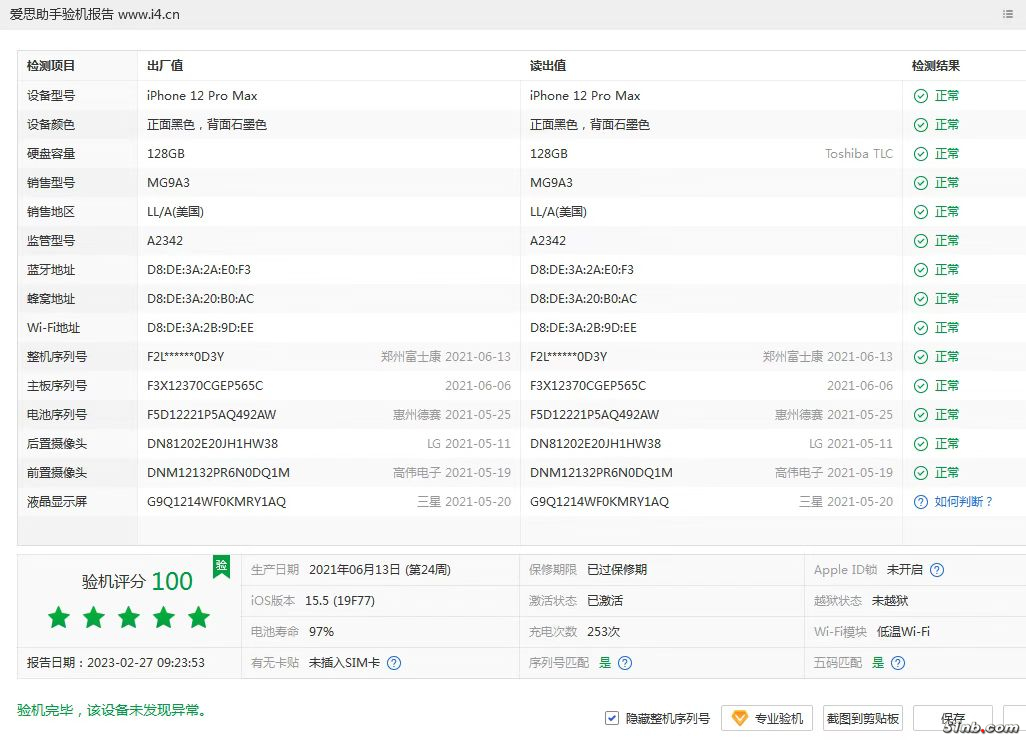
Task: Click iOS version 15.5 (19F77)
Action: (x=340, y=601)
